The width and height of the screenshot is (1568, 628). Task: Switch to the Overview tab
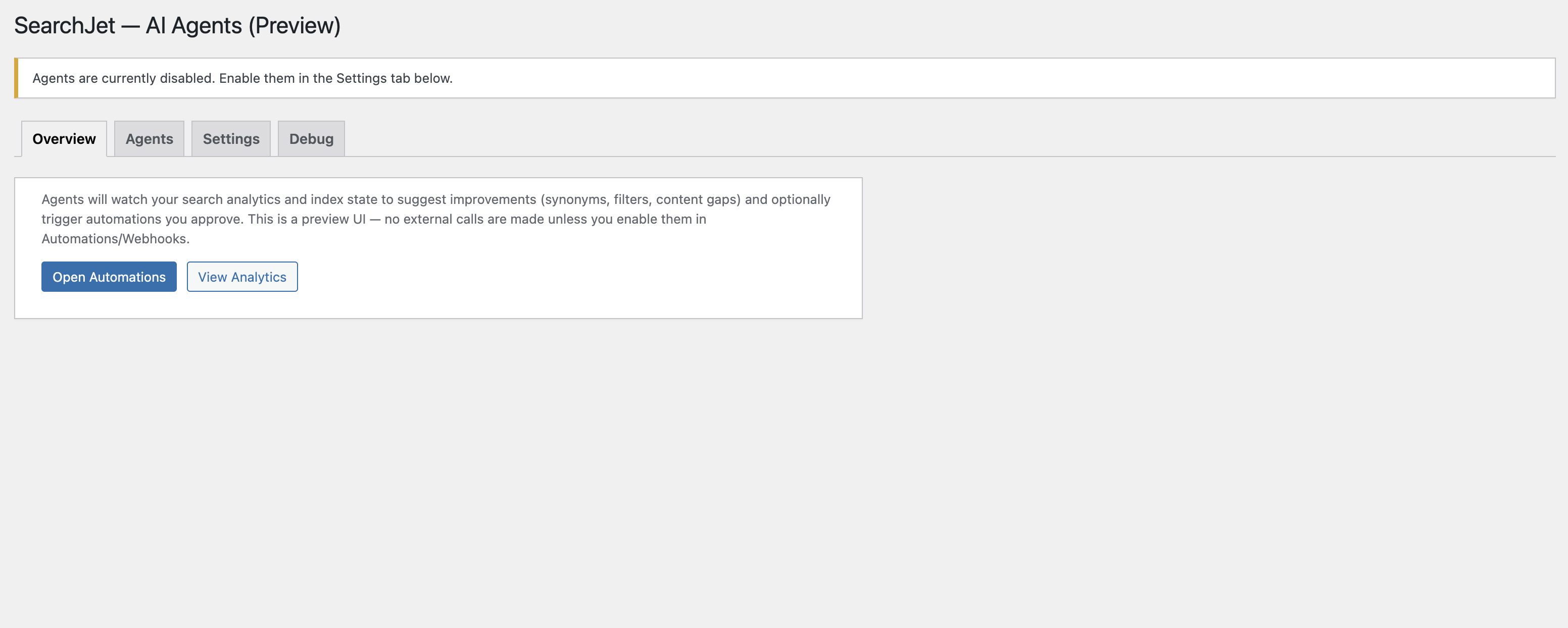tap(64, 139)
